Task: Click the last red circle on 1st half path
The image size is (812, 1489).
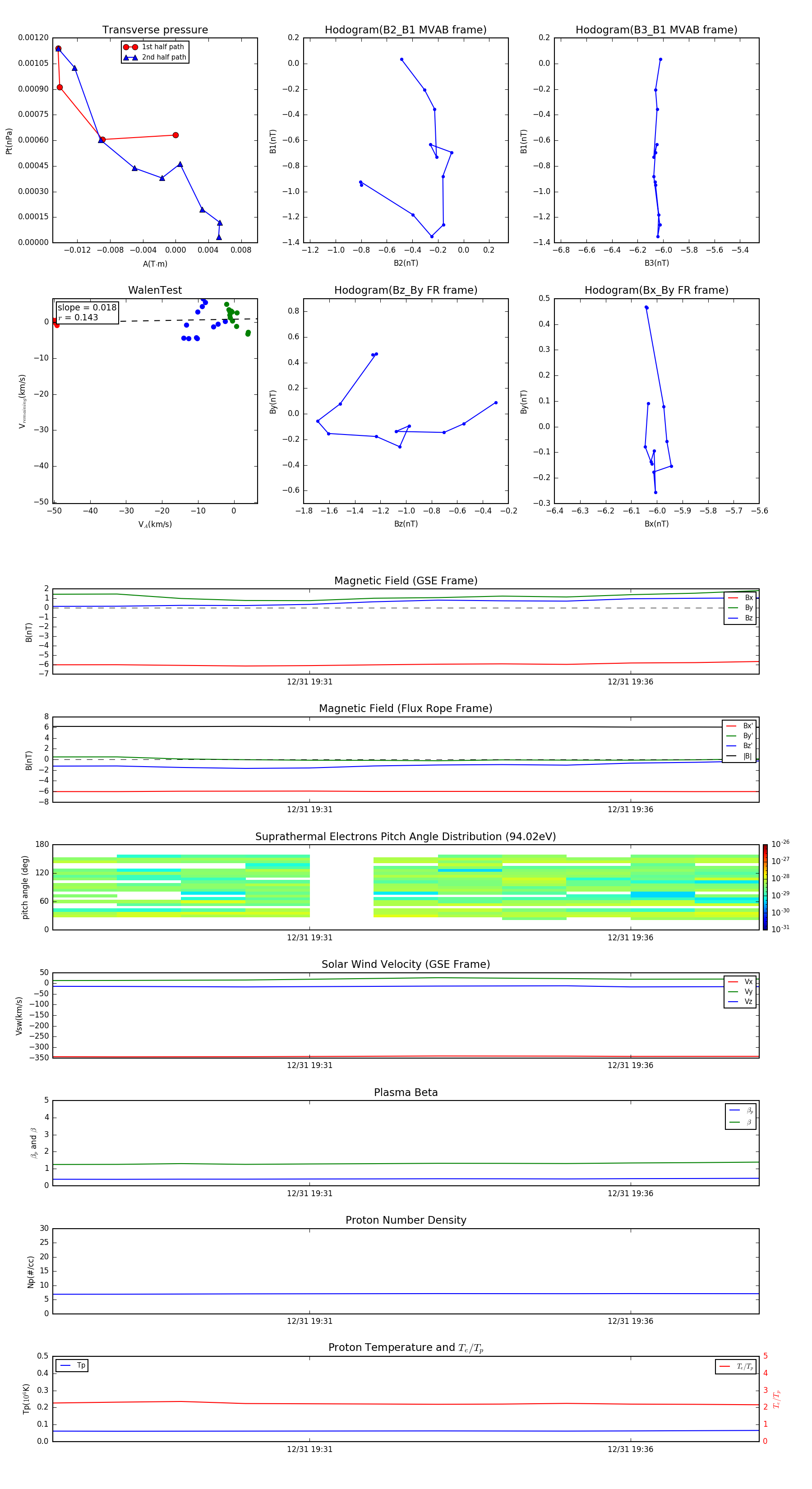Action: pyautogui.click(x=175, y=135)
